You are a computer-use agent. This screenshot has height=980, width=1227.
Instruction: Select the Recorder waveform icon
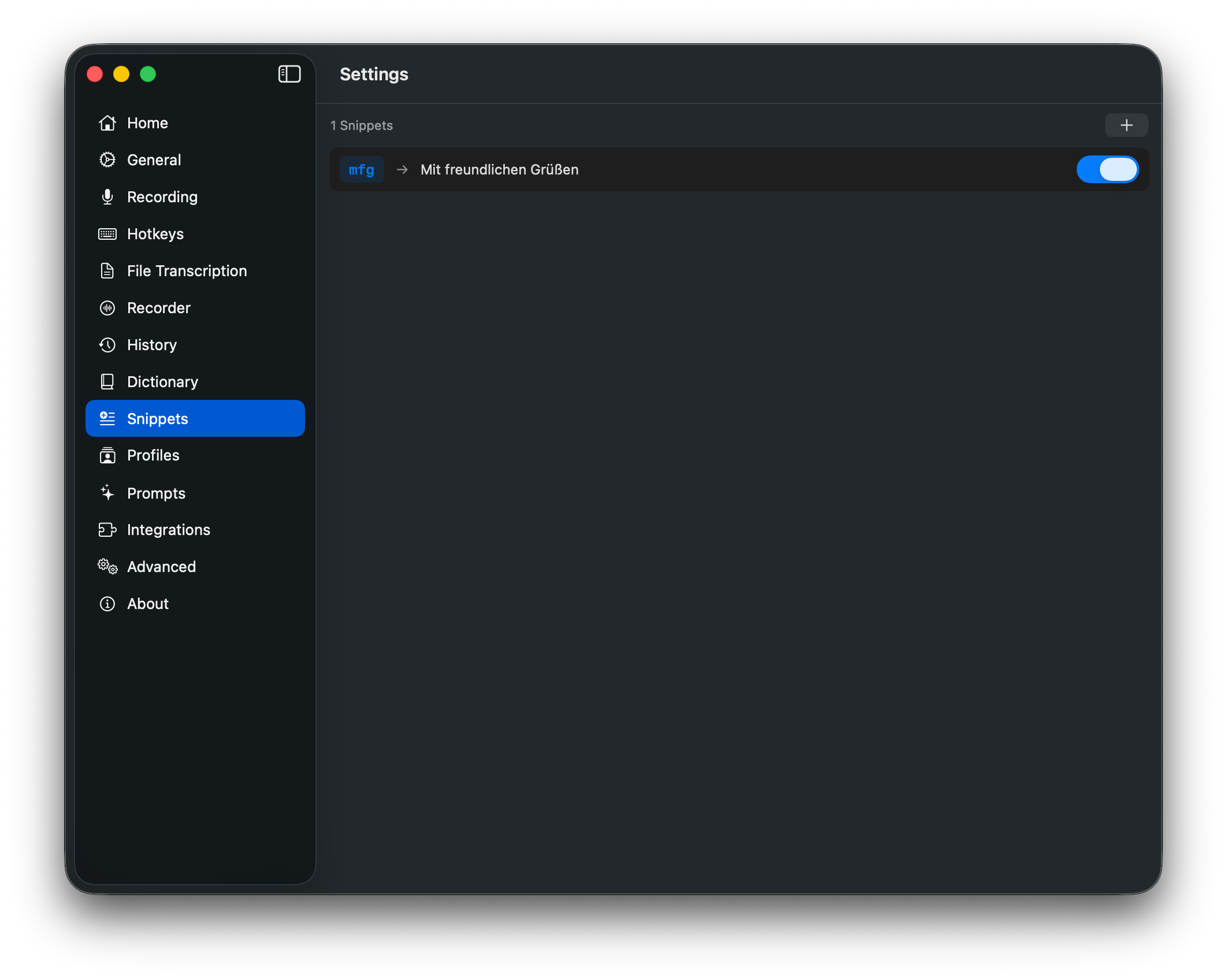[x=107, y=307]
